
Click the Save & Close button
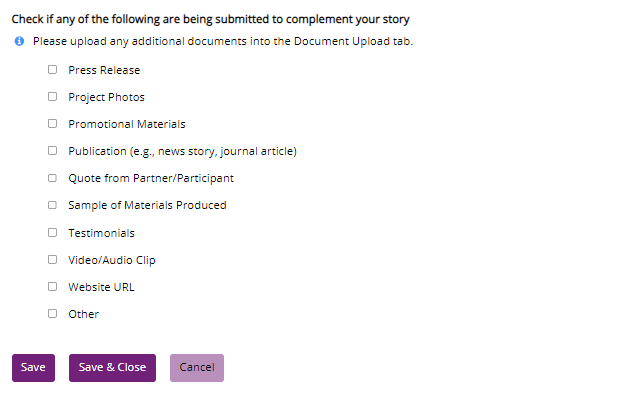[112, 367]
